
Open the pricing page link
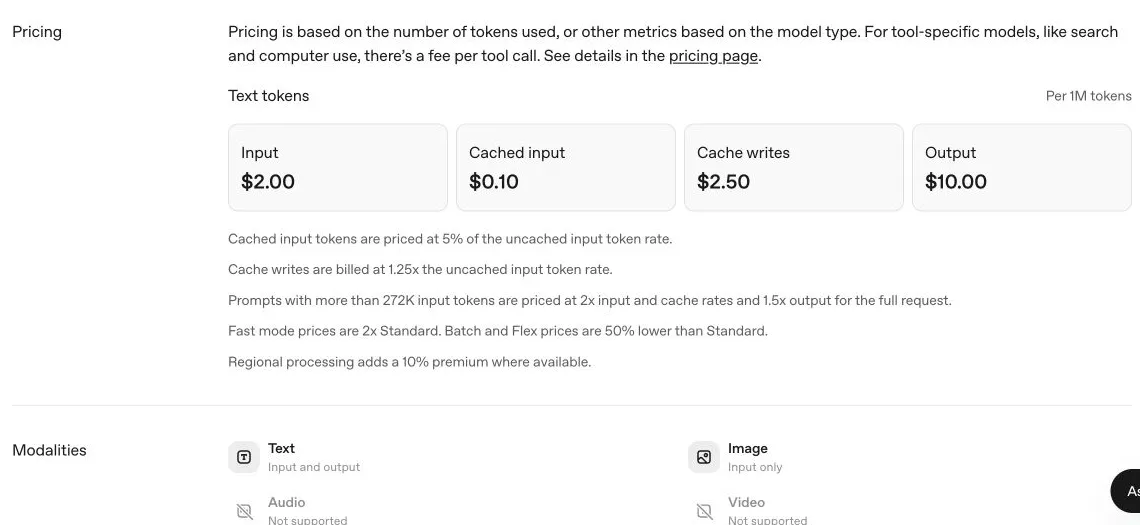point(713,56)
